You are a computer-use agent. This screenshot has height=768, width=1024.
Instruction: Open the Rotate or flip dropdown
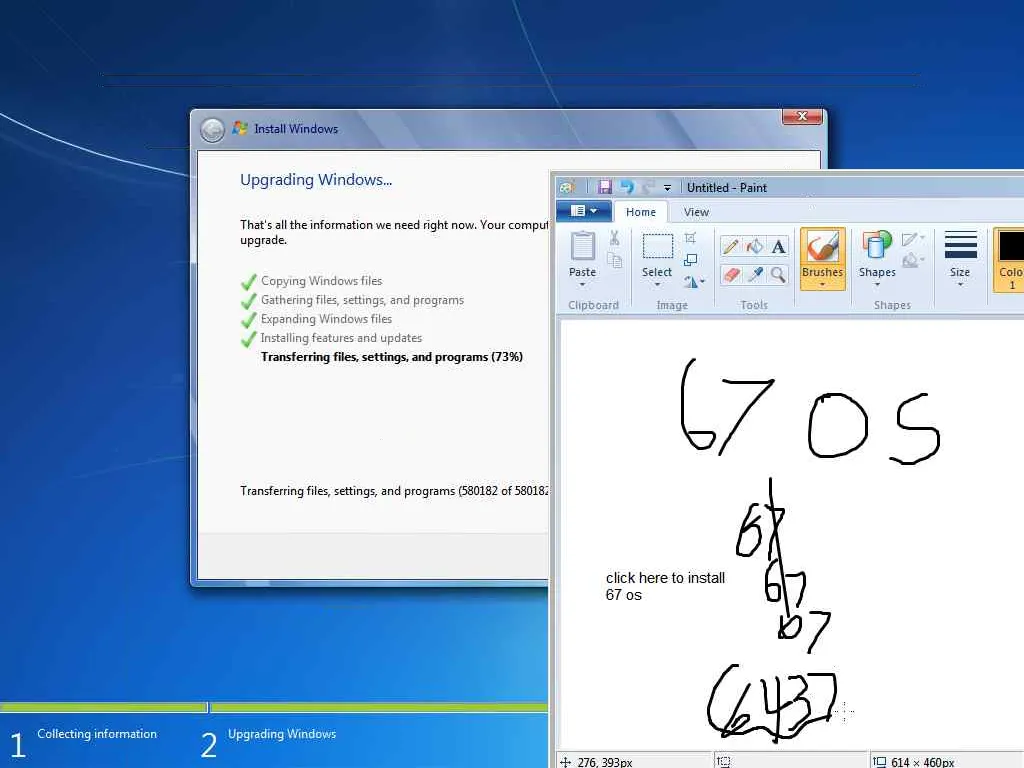click(x=694, y=282)
